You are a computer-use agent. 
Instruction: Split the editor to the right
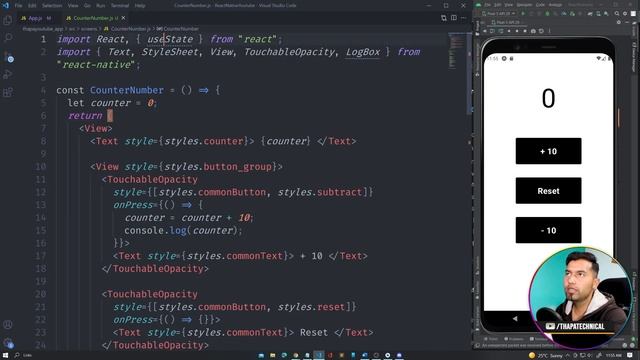coord(454,18)
